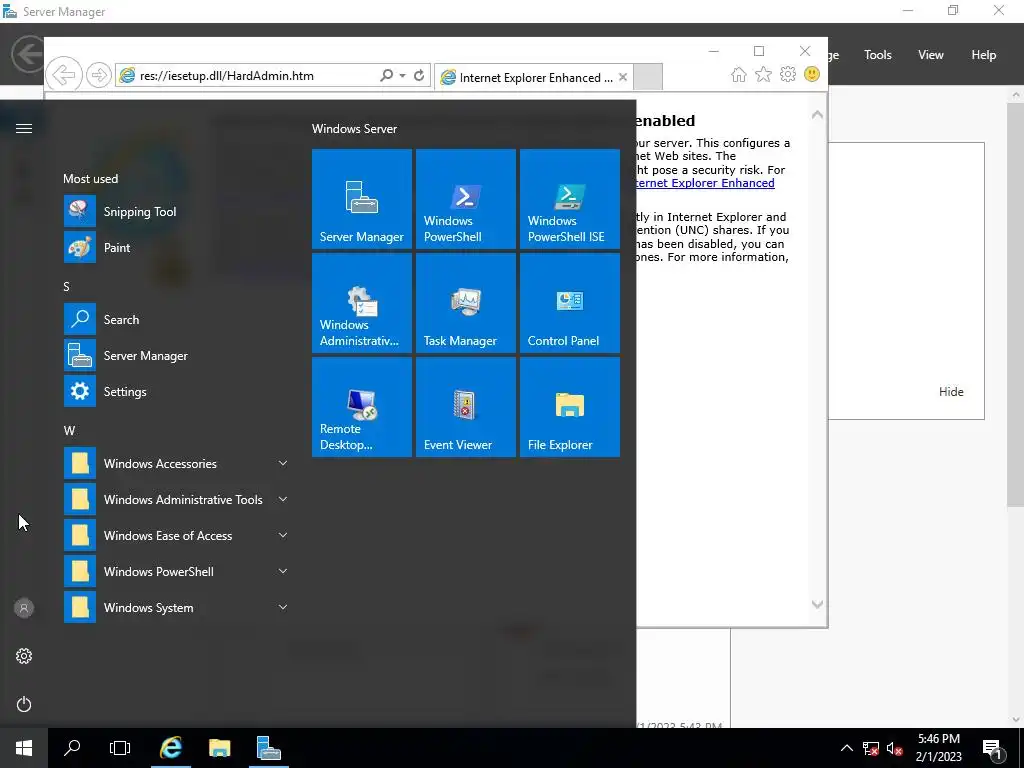Expand the Windows PowerShell folder
Image resolution: width=1024 pixels, height=768 pixels.
coord(283,571)
